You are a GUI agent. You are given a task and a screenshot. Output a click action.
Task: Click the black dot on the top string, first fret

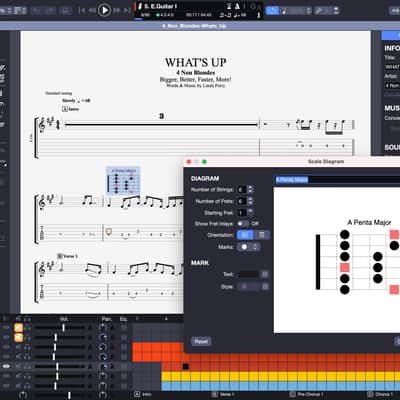[x=345, y=235]
